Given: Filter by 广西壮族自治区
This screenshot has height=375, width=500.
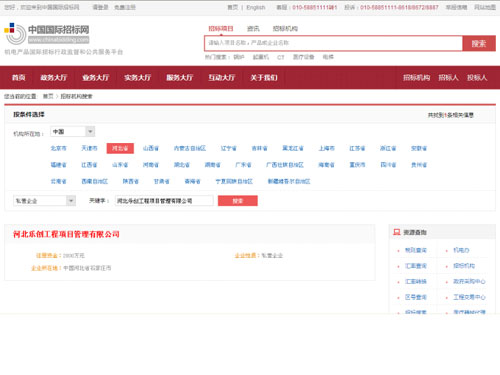Looking at the screenshot, I should tap(285, 165).
